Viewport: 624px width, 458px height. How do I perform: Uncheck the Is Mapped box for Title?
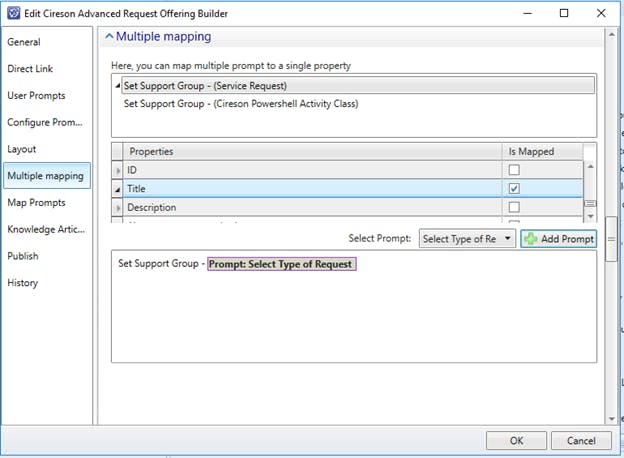[x=514, y=188]
